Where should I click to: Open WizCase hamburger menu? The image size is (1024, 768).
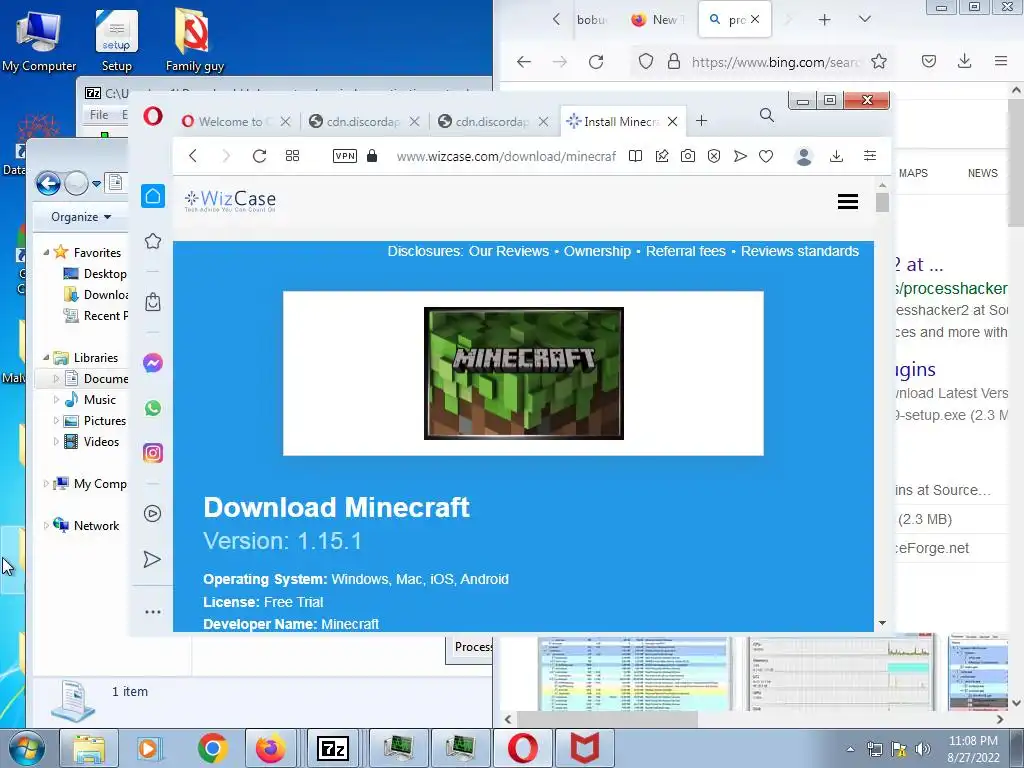[x=848, y=202]
